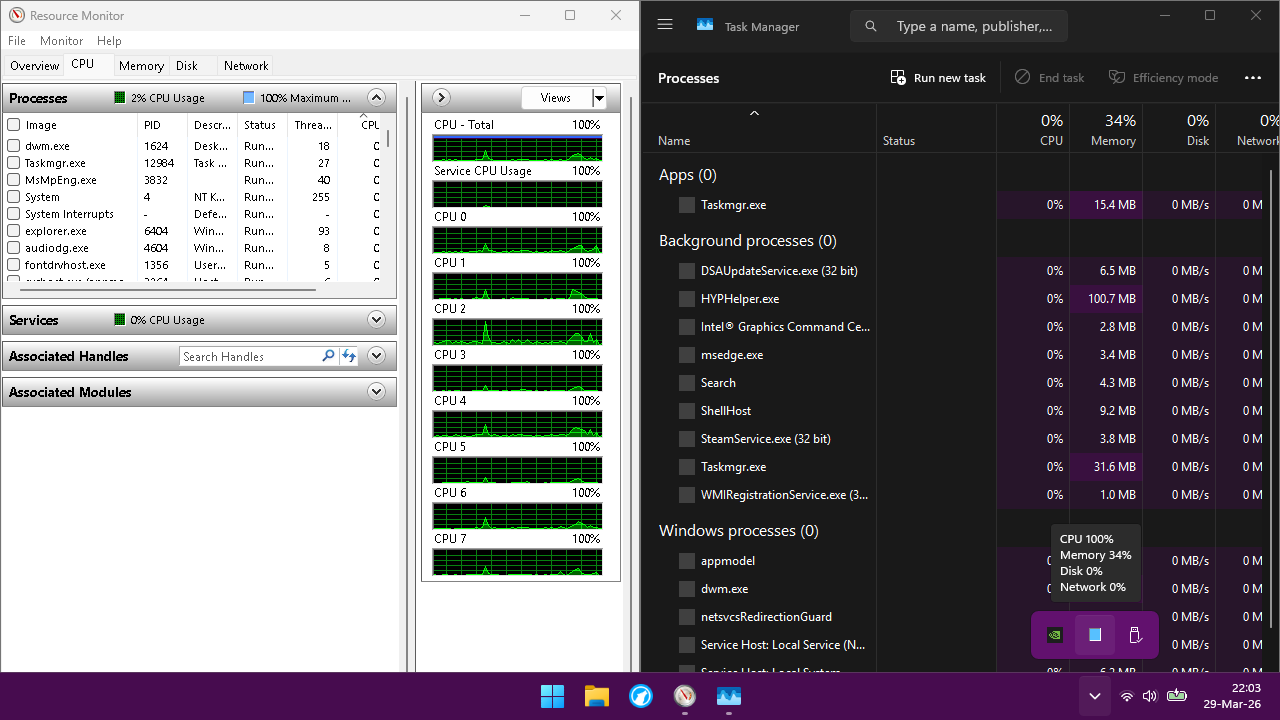Image resolution: width=1280 pixels, height=720 pixels.
Task: Check the audiodg.exe process checkbox
Action: coord(14,248)
